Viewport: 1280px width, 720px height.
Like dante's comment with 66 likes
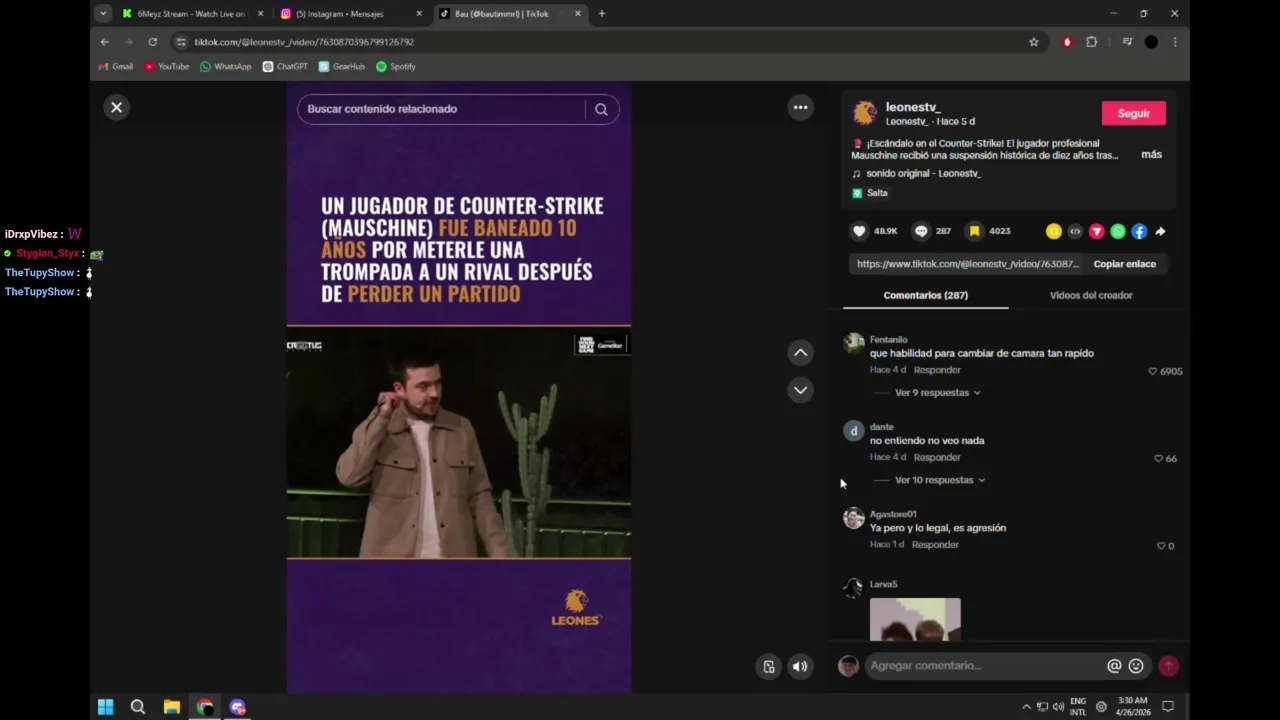1159,459
